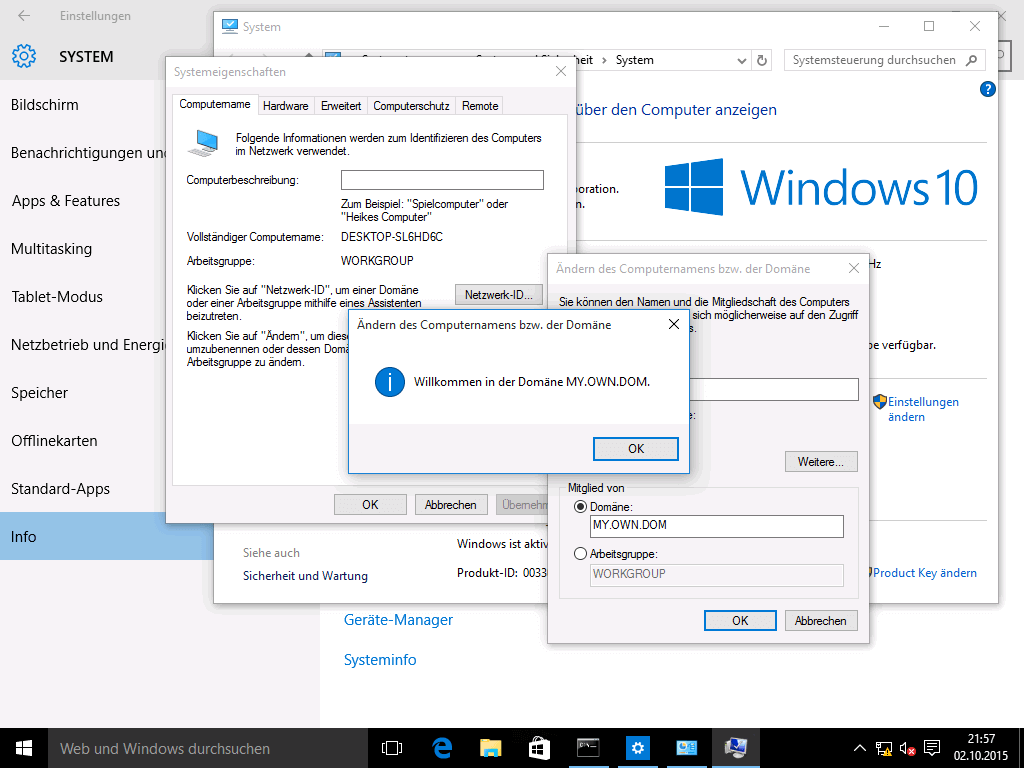
Task: Click the muted volume icon in the tray
Action: point(907,748)
